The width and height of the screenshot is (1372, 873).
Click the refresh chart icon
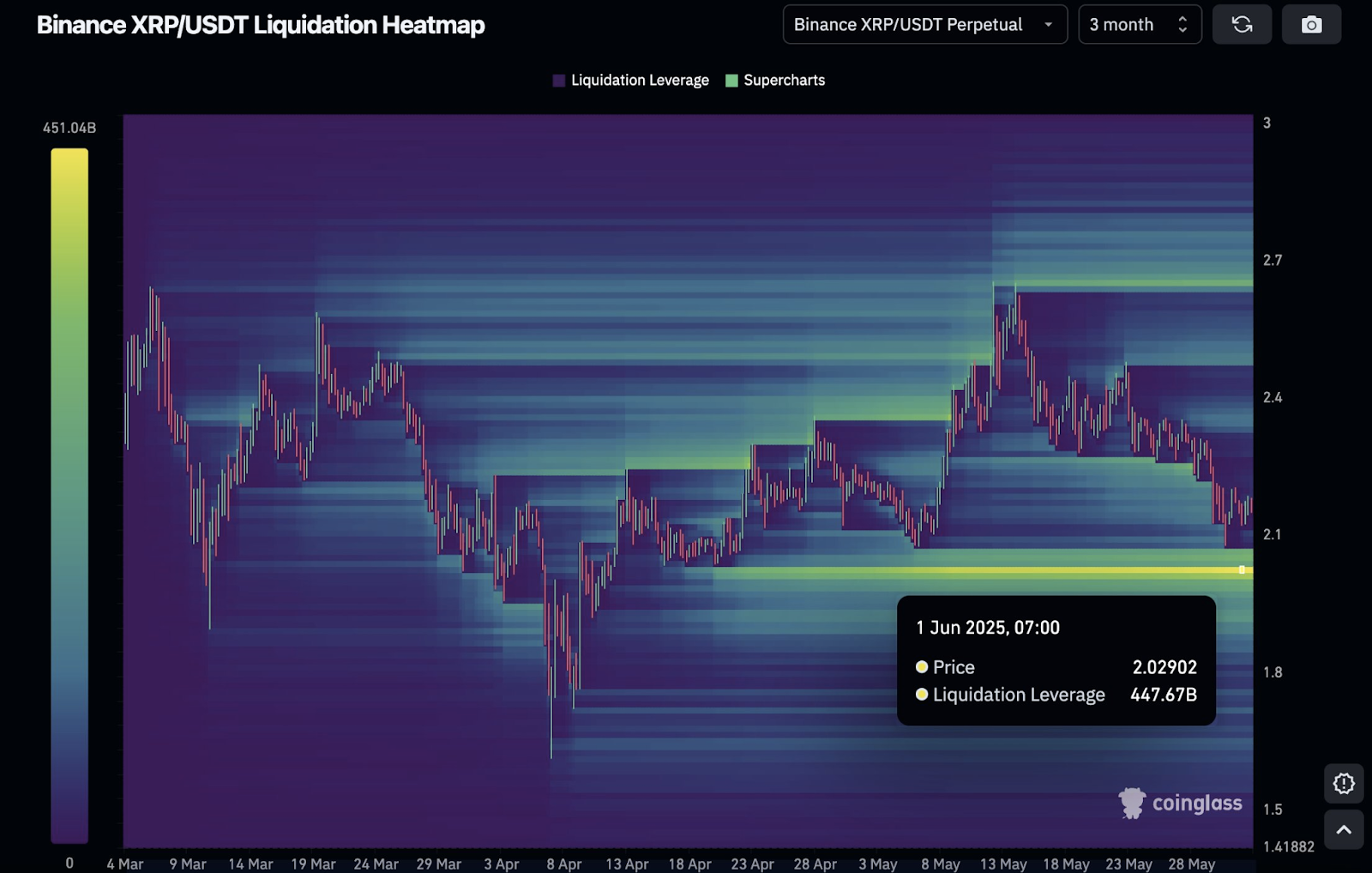pyautogui.click(x=1242, y=25)
